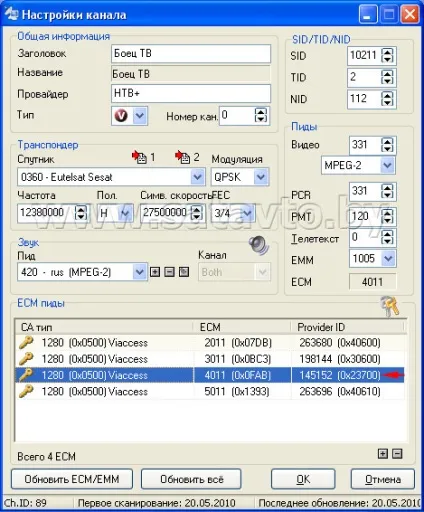Expand the Модуляция QPSK dropdown
Viewport: 424px width, 512px height.
coord(261,177)
